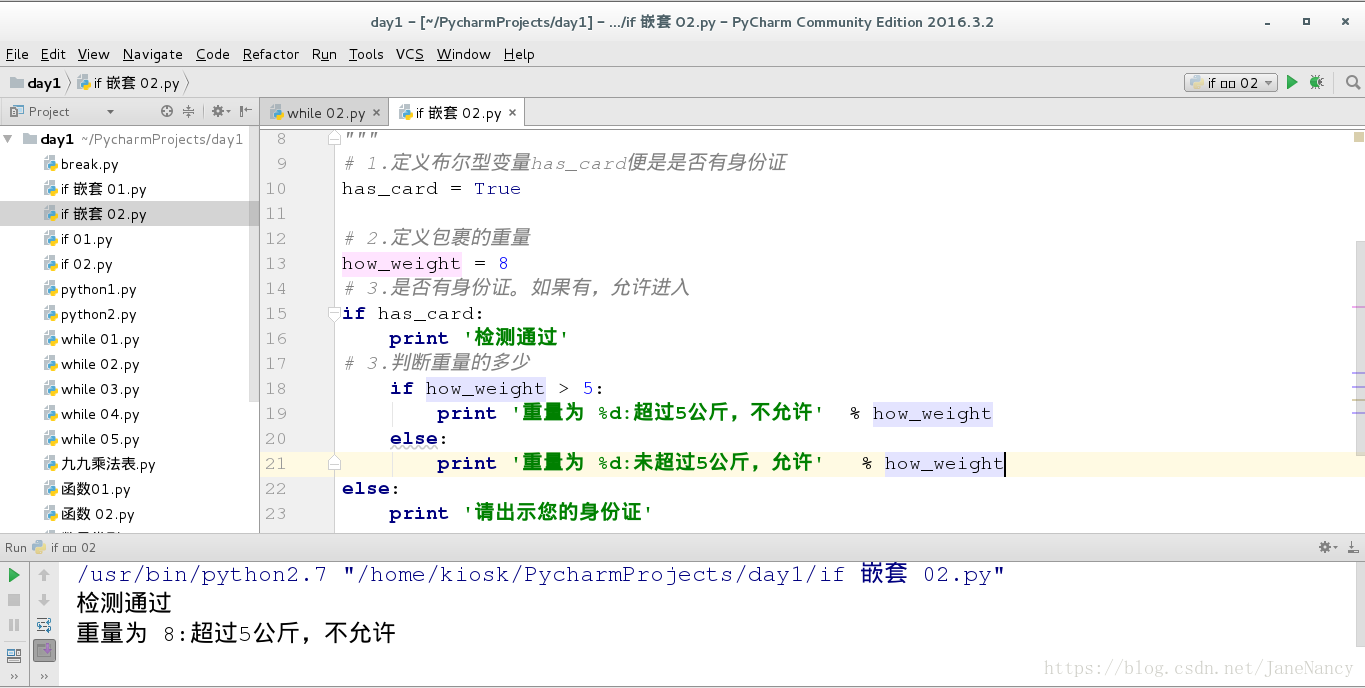Fold the if has_card block at line 15
This screenshot has height=688, width=1365.
pos(335,313)
